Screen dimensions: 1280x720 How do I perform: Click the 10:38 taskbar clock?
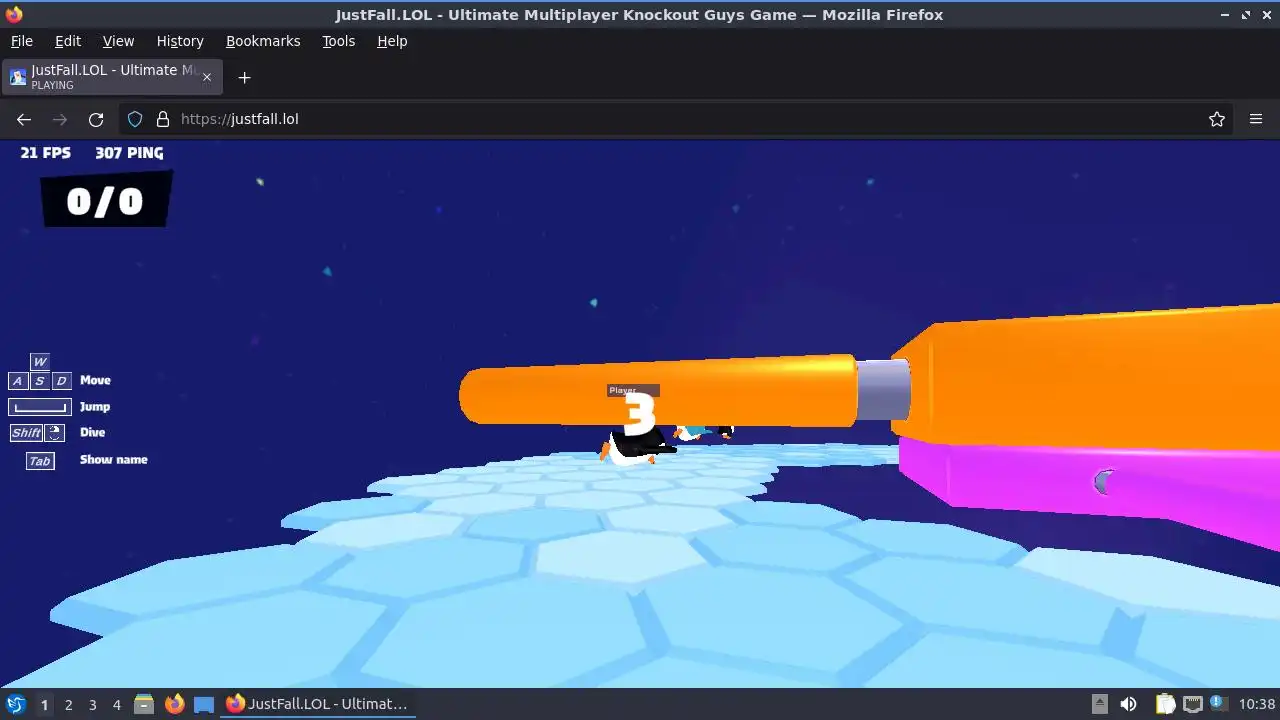point(1257,704)
